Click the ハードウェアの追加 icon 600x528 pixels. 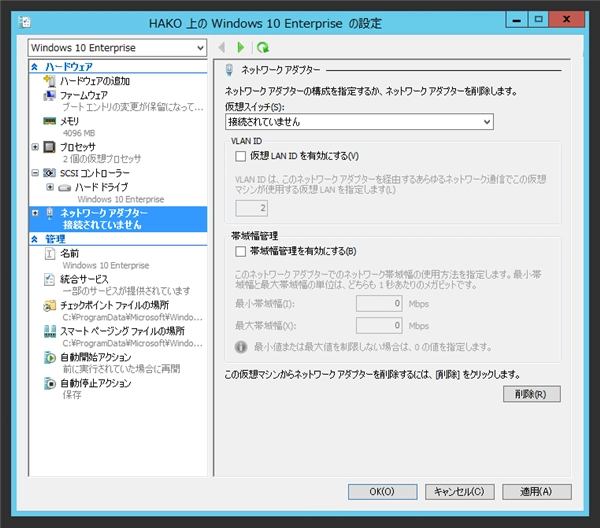tap(49, 81)
